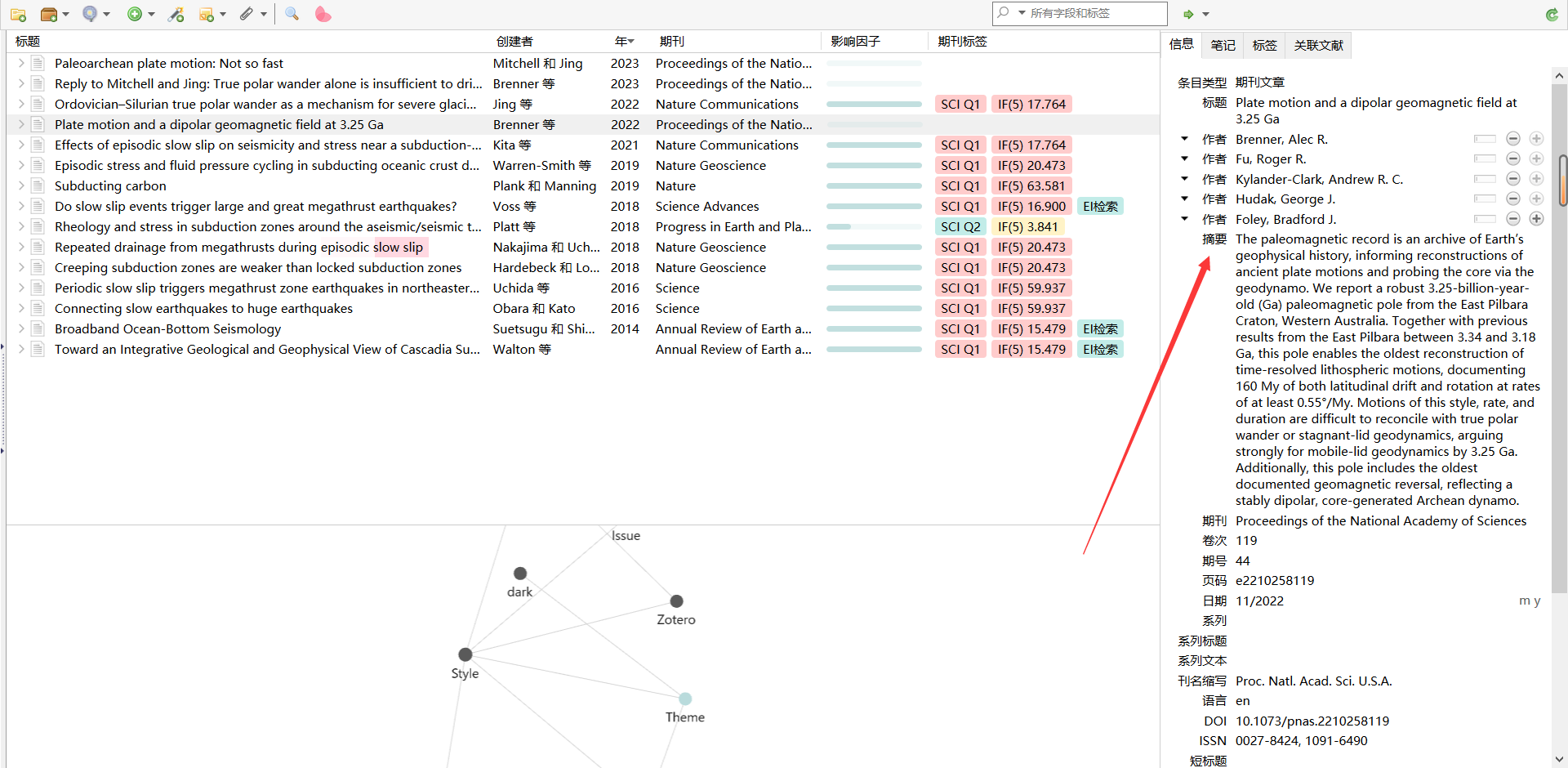Click the pink Jasminum plugin icon
Image resolution: width=1568 pixels, height=768 pixels.
point(323,14)
